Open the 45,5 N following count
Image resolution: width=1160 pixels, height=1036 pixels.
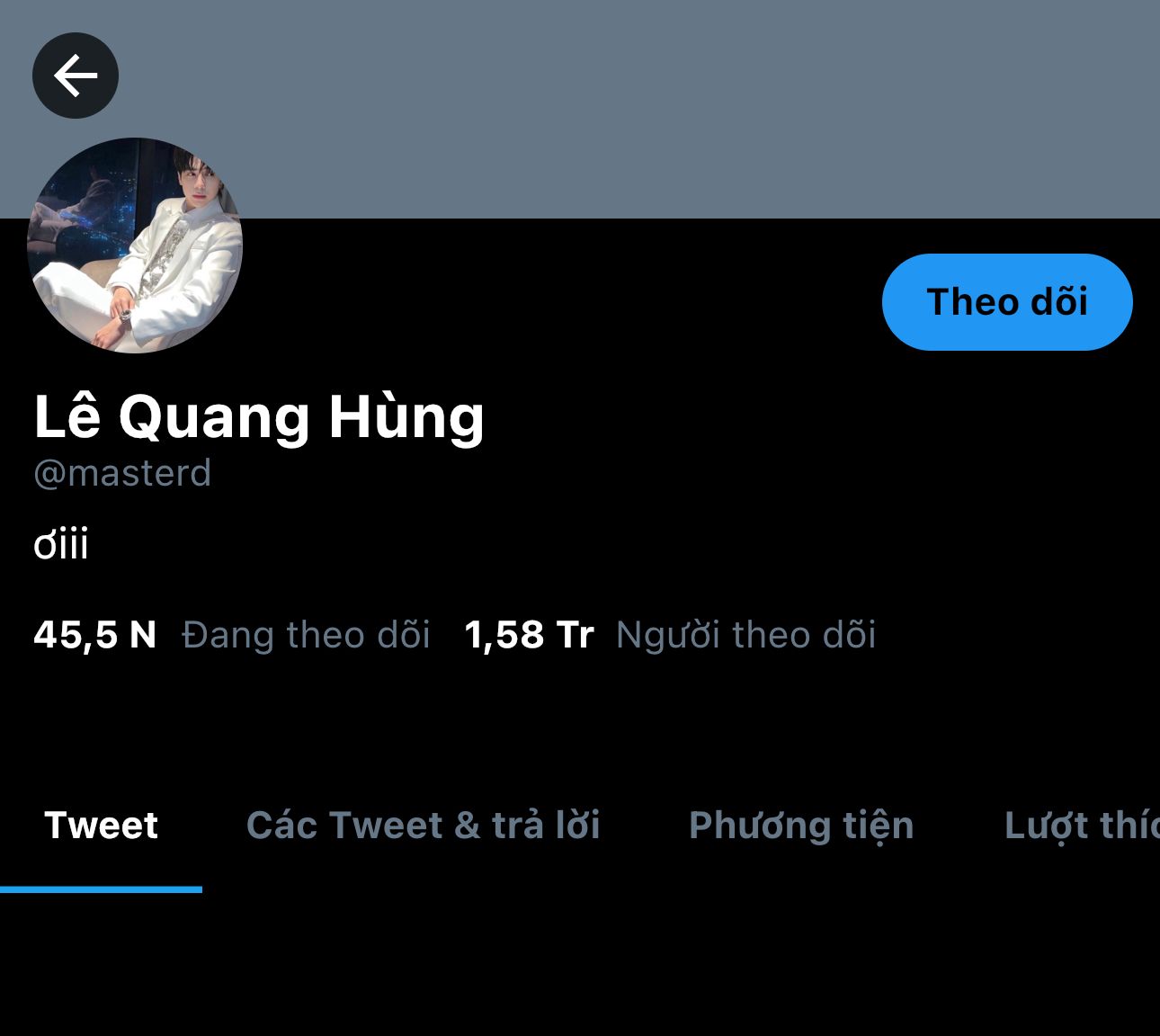(x=95, y=635)
